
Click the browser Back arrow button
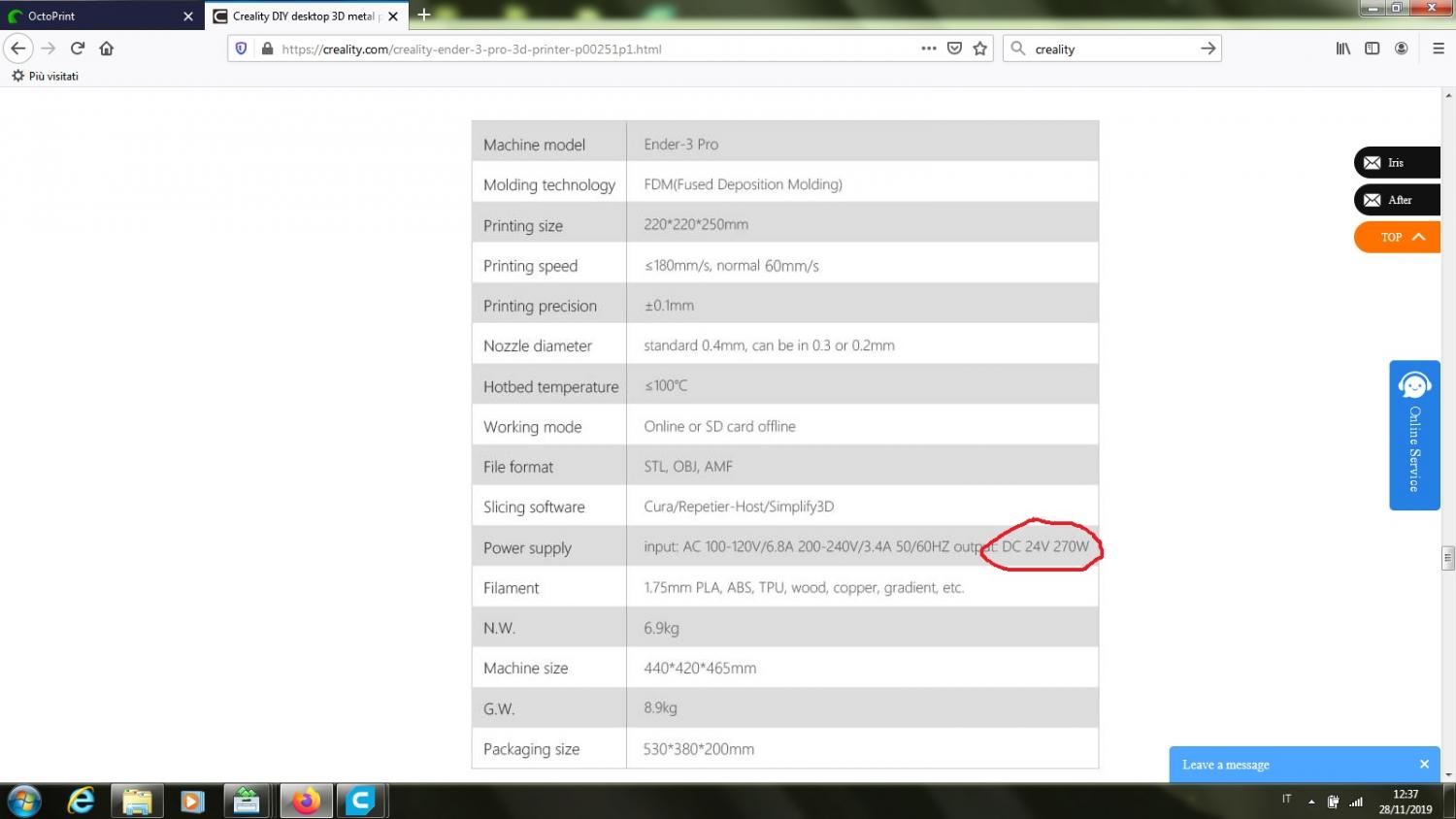point(18,49)
